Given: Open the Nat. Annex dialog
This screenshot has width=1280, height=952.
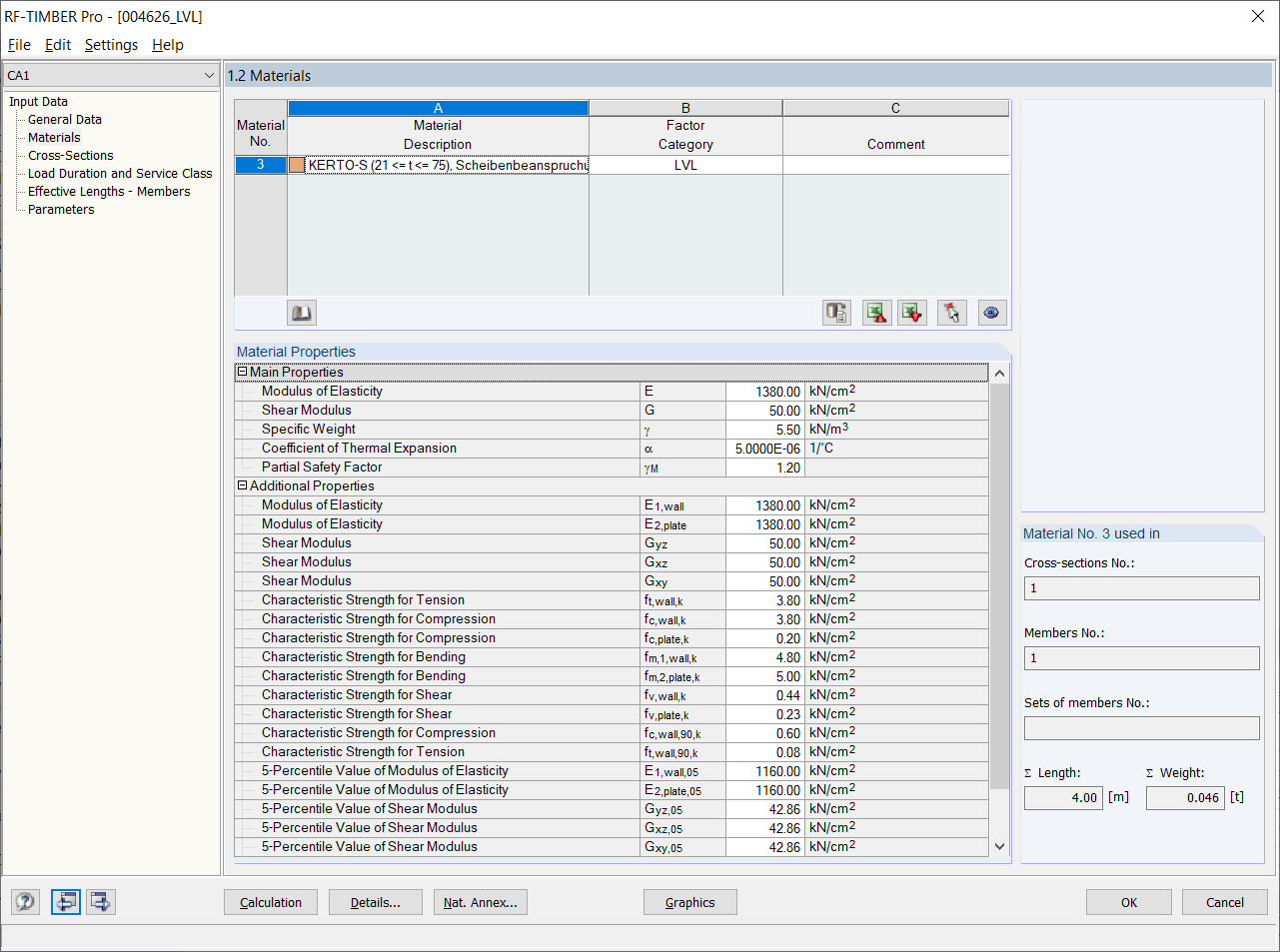Looking at the screenshot, I should tap(480, 901).
